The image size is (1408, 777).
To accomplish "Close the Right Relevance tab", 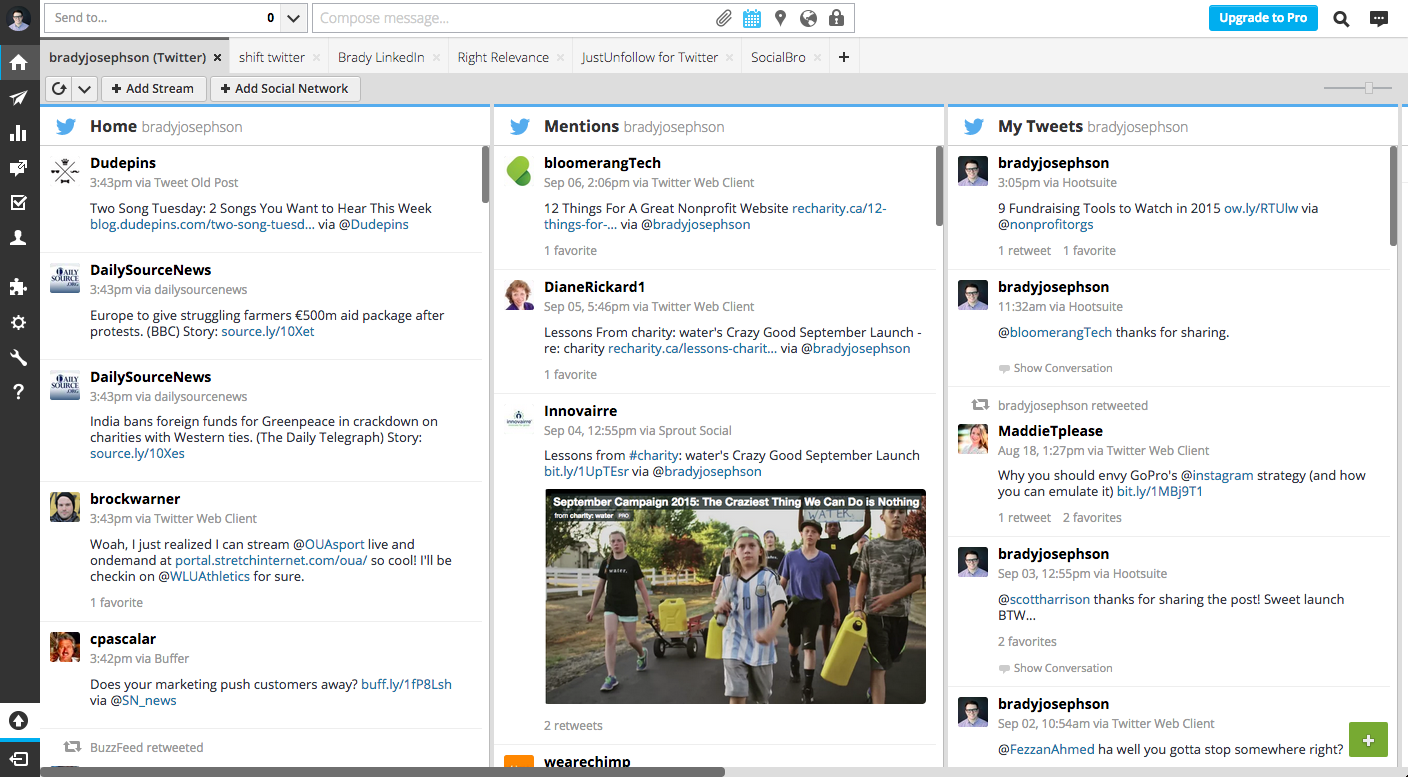I will [560, 57].
